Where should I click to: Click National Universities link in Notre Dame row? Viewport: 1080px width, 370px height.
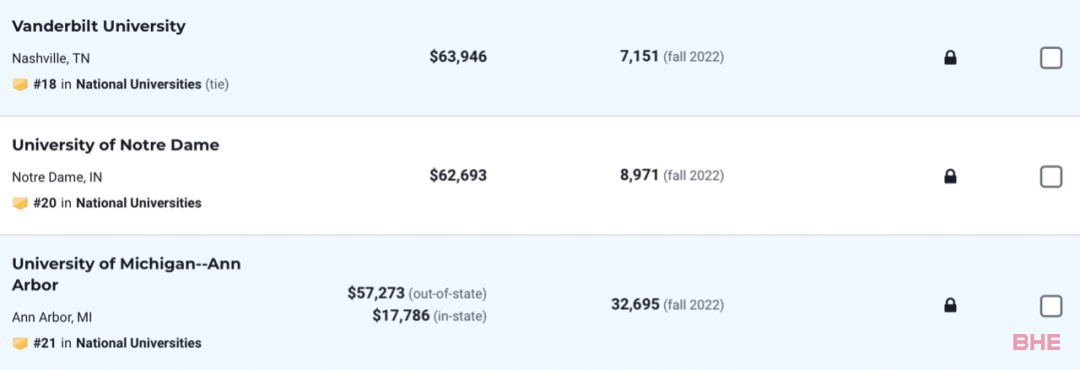tap(138, 203)
